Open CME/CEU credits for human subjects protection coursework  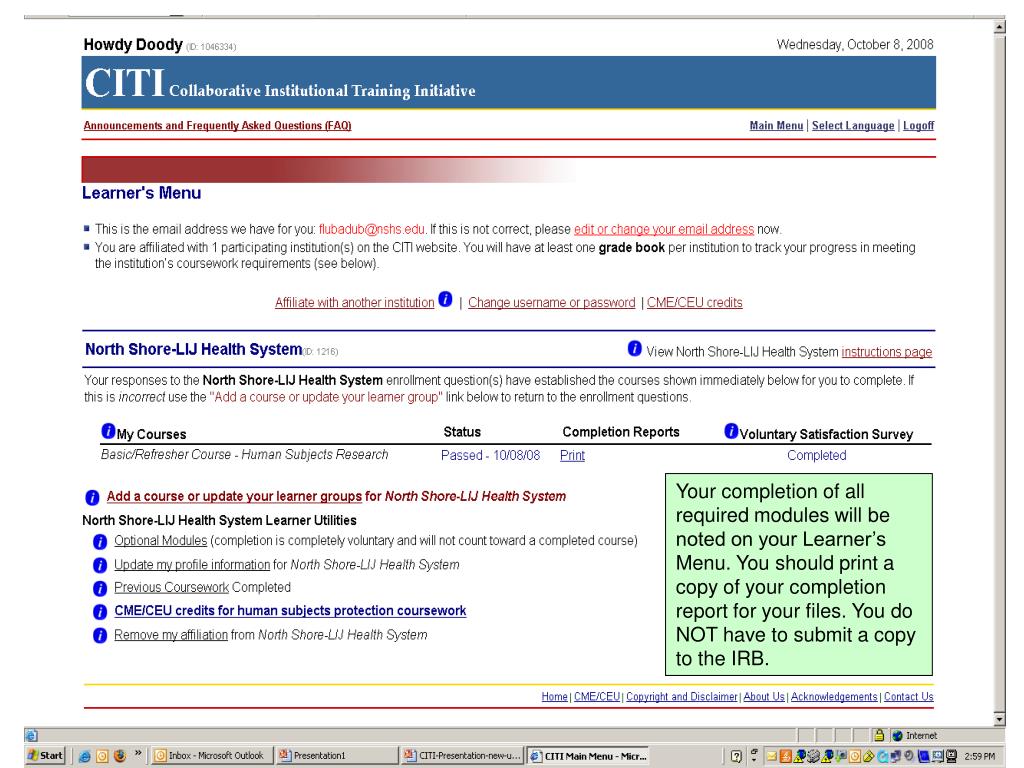(290, 611)
